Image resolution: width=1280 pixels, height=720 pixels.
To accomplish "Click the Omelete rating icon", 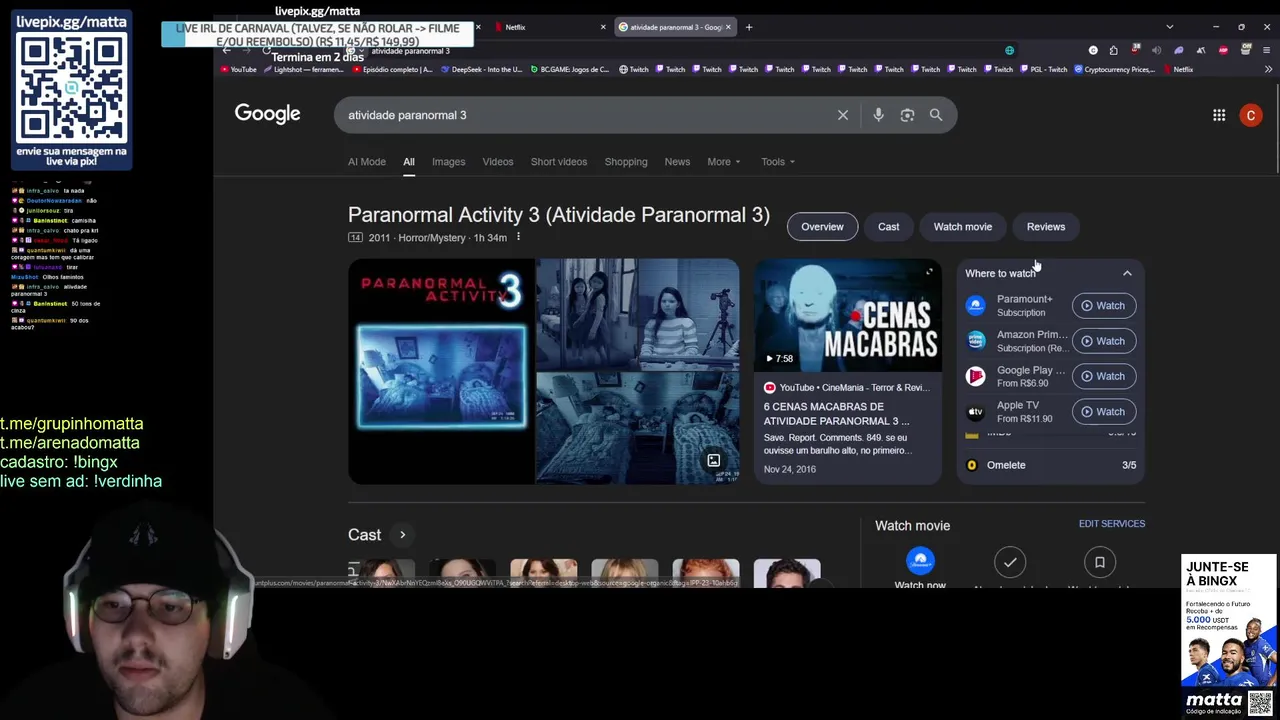I will tap(972, 465).
